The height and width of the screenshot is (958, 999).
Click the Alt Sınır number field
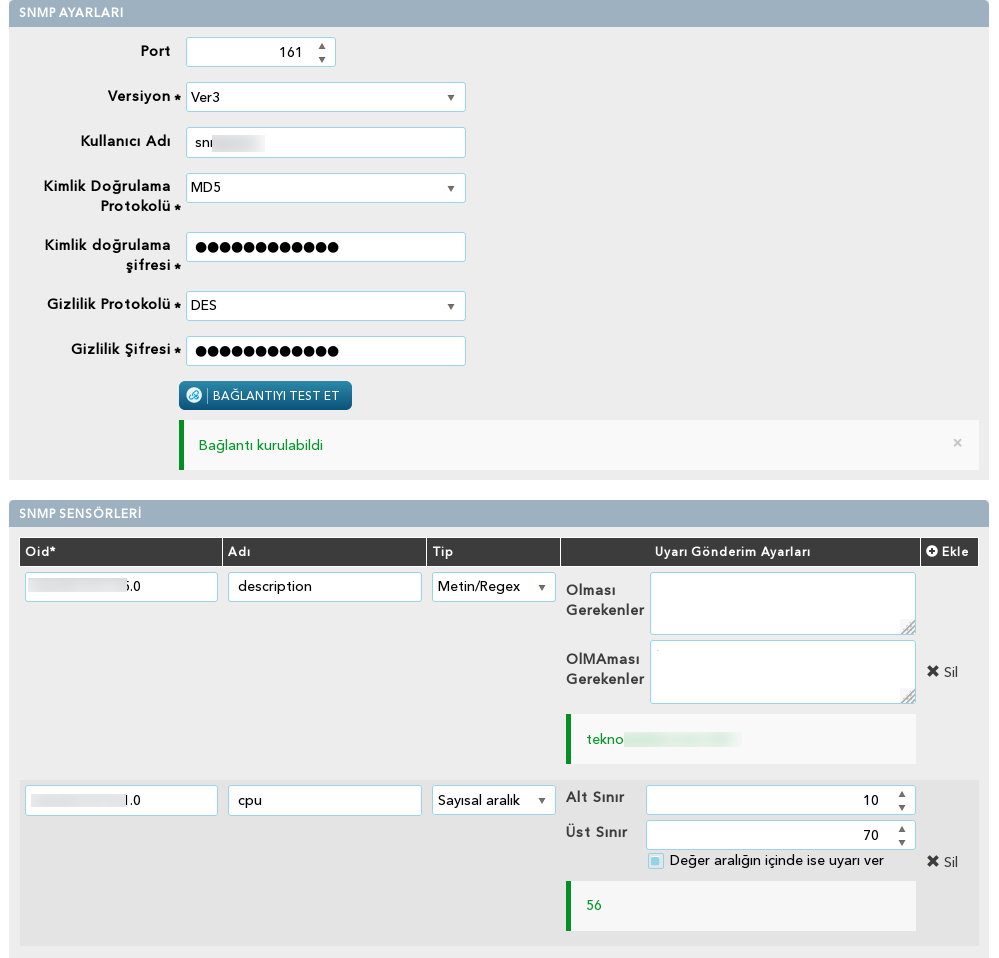[780, 800]
